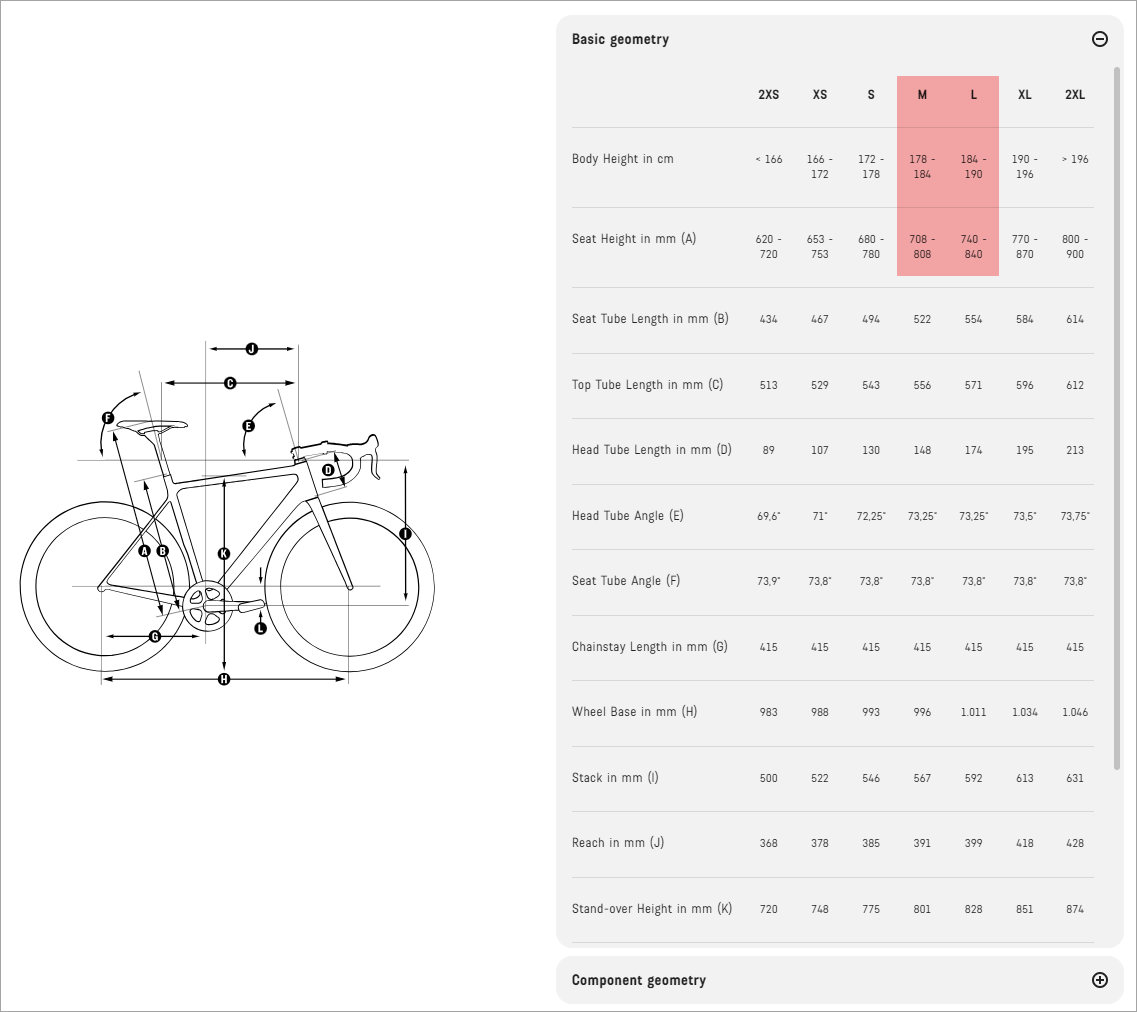The image size is (1137, 1012).
Task: Click the minus icon beside Basic geometry
Action: [1099, 39]
